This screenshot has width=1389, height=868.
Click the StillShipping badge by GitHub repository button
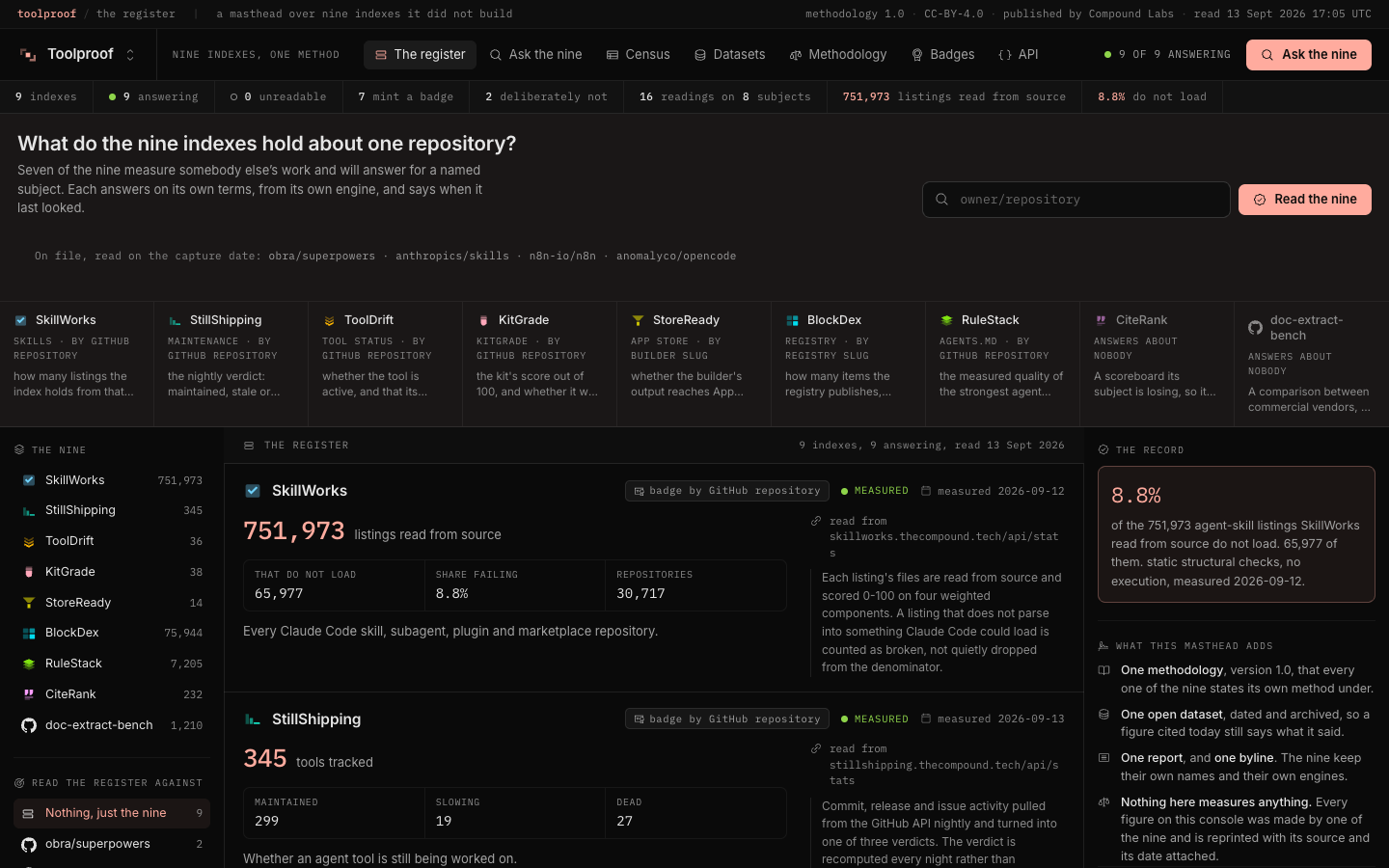tap(727, 719)
